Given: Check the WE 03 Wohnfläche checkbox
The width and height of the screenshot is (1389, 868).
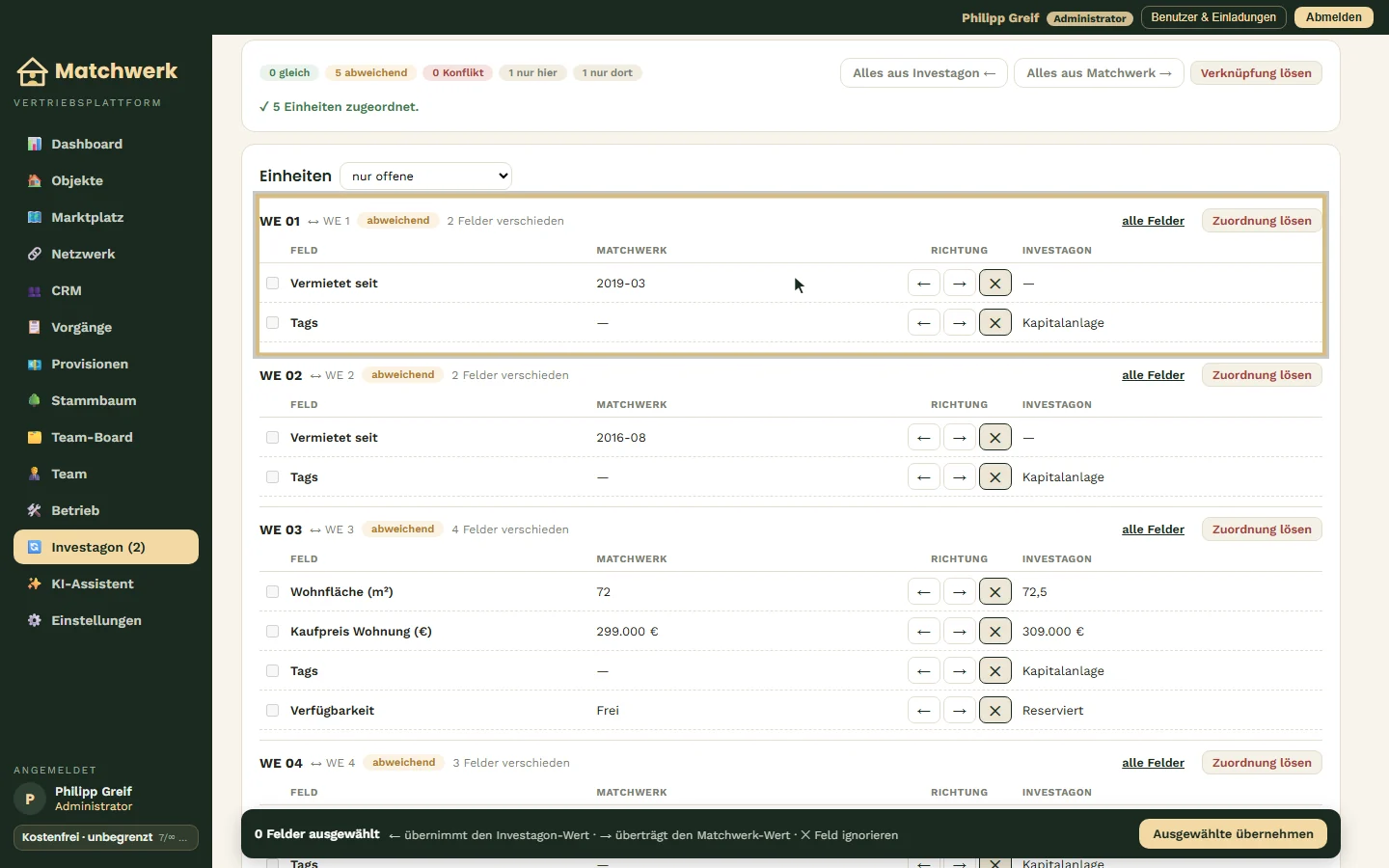Looking at the screenshot, I should click(273, 592).
